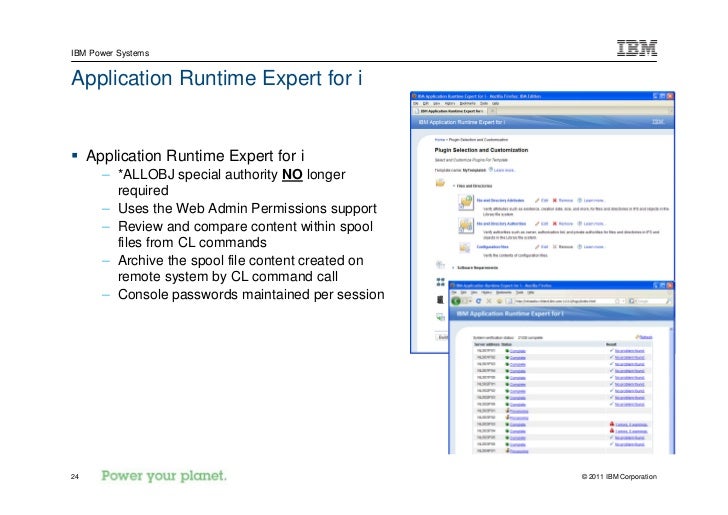Click Remove icon for Configuration files plugin
This screenshot has height=515, width=728.
554,247
